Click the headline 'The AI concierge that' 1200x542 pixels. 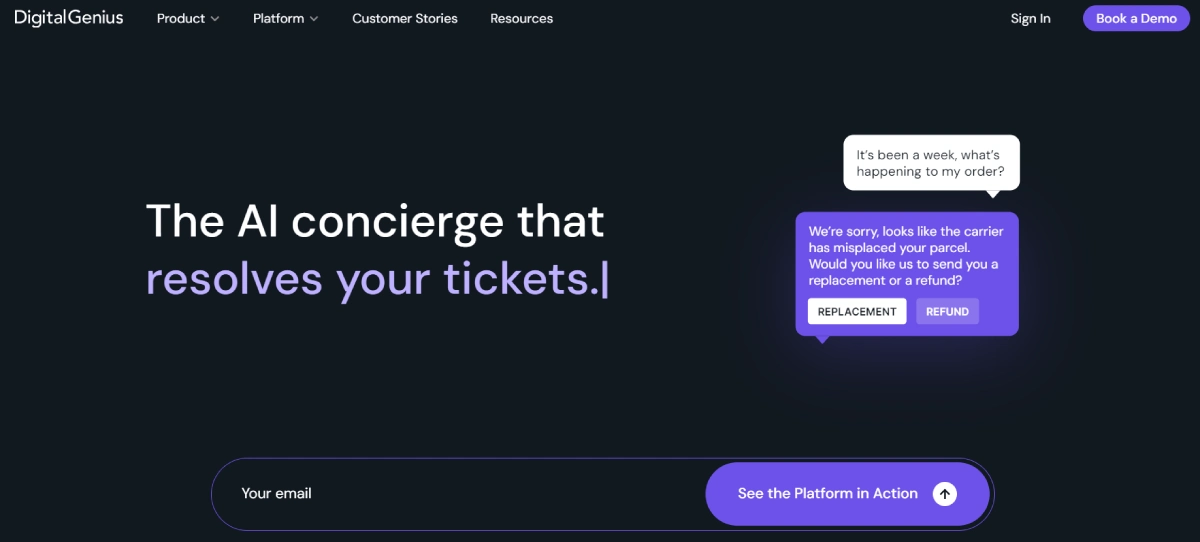pos(375,221)
